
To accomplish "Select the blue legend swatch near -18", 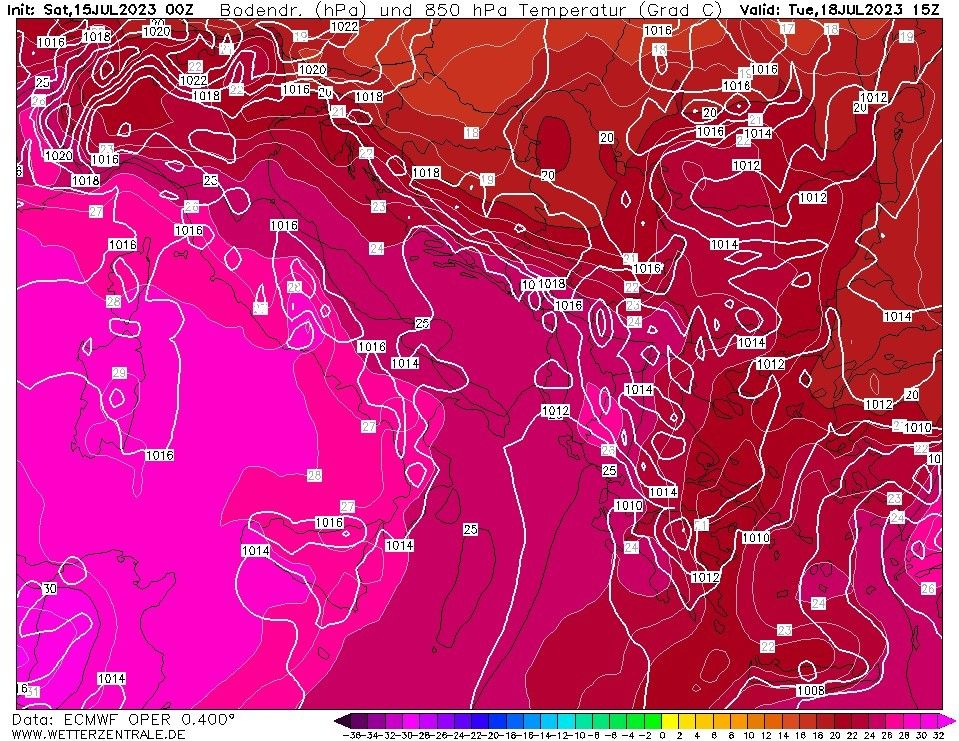I will pos(515,720).
